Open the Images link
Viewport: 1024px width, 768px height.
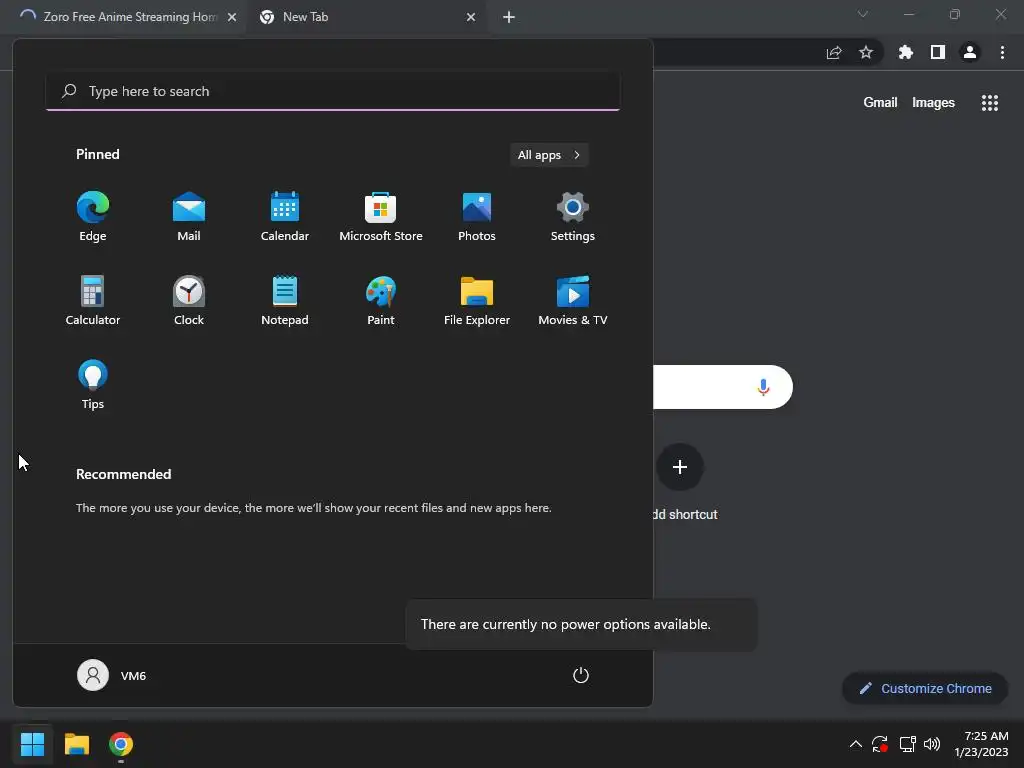(x=933, y=103)
